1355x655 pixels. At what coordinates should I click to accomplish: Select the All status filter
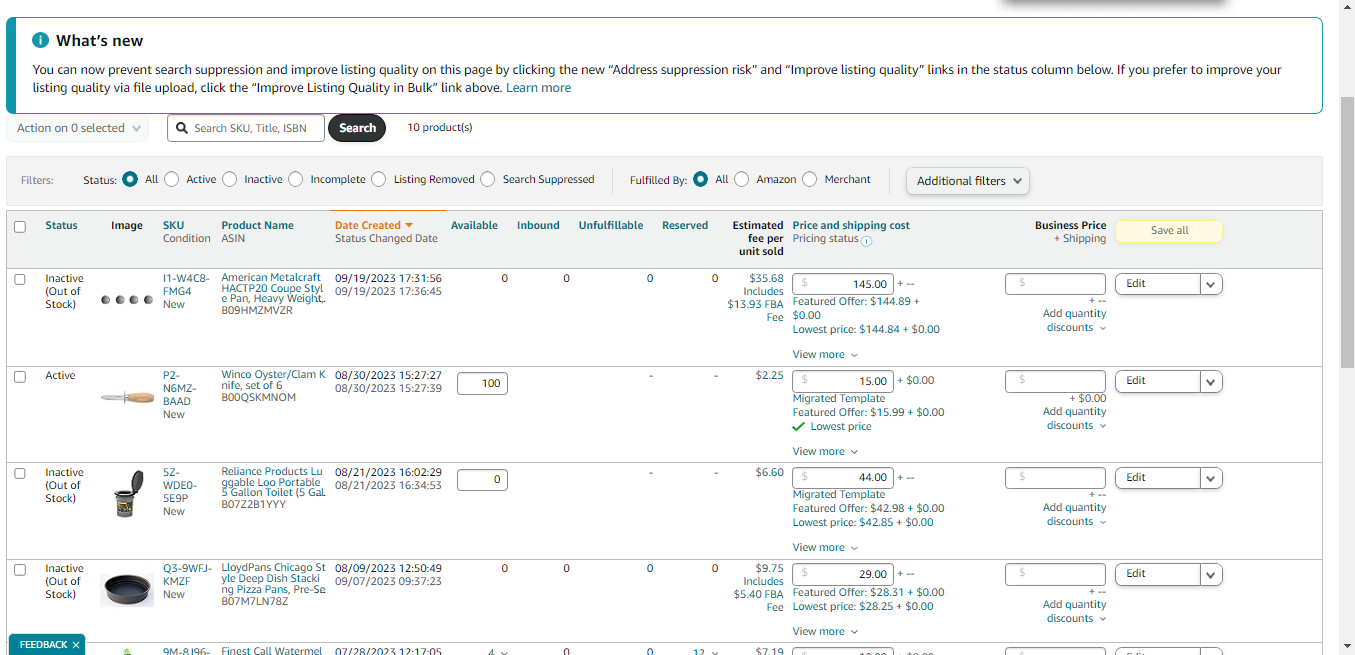130,179
